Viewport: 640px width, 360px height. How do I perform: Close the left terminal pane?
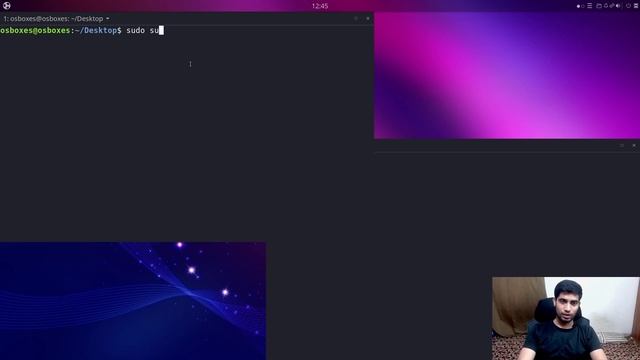[368, 18]
